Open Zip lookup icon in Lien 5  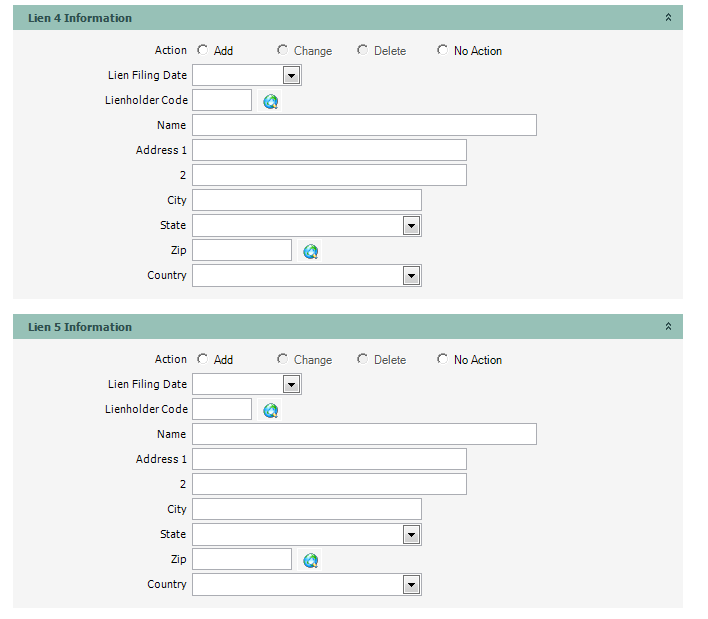(x=310, y=560)
